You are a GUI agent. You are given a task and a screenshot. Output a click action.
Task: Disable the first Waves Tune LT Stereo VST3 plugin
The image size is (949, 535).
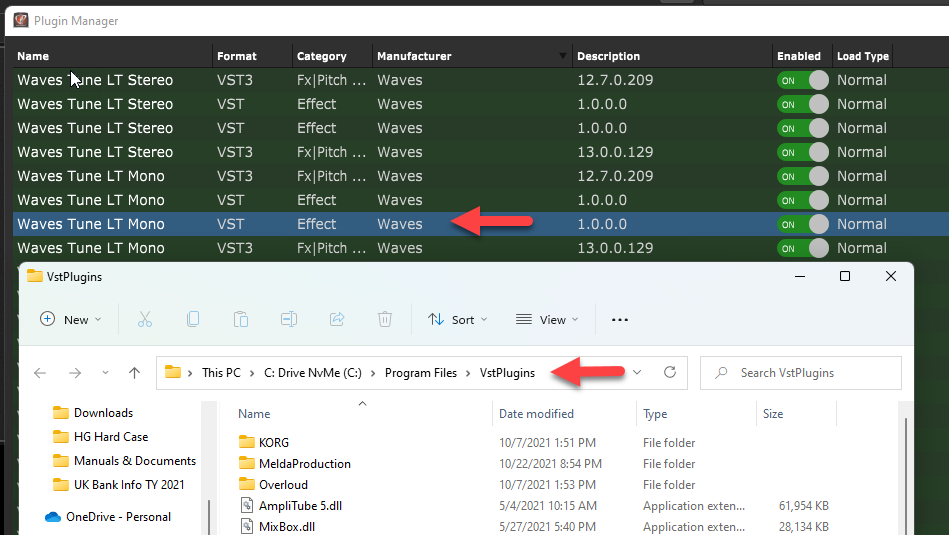pos(804,80)
